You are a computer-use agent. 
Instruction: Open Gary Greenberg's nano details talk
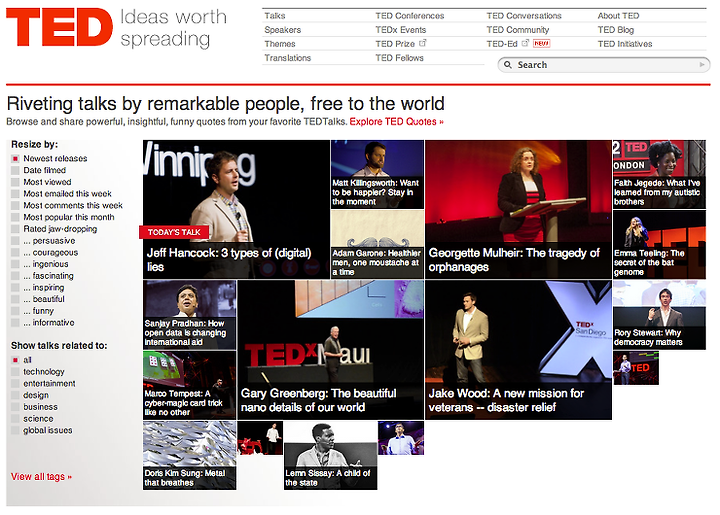331,350
